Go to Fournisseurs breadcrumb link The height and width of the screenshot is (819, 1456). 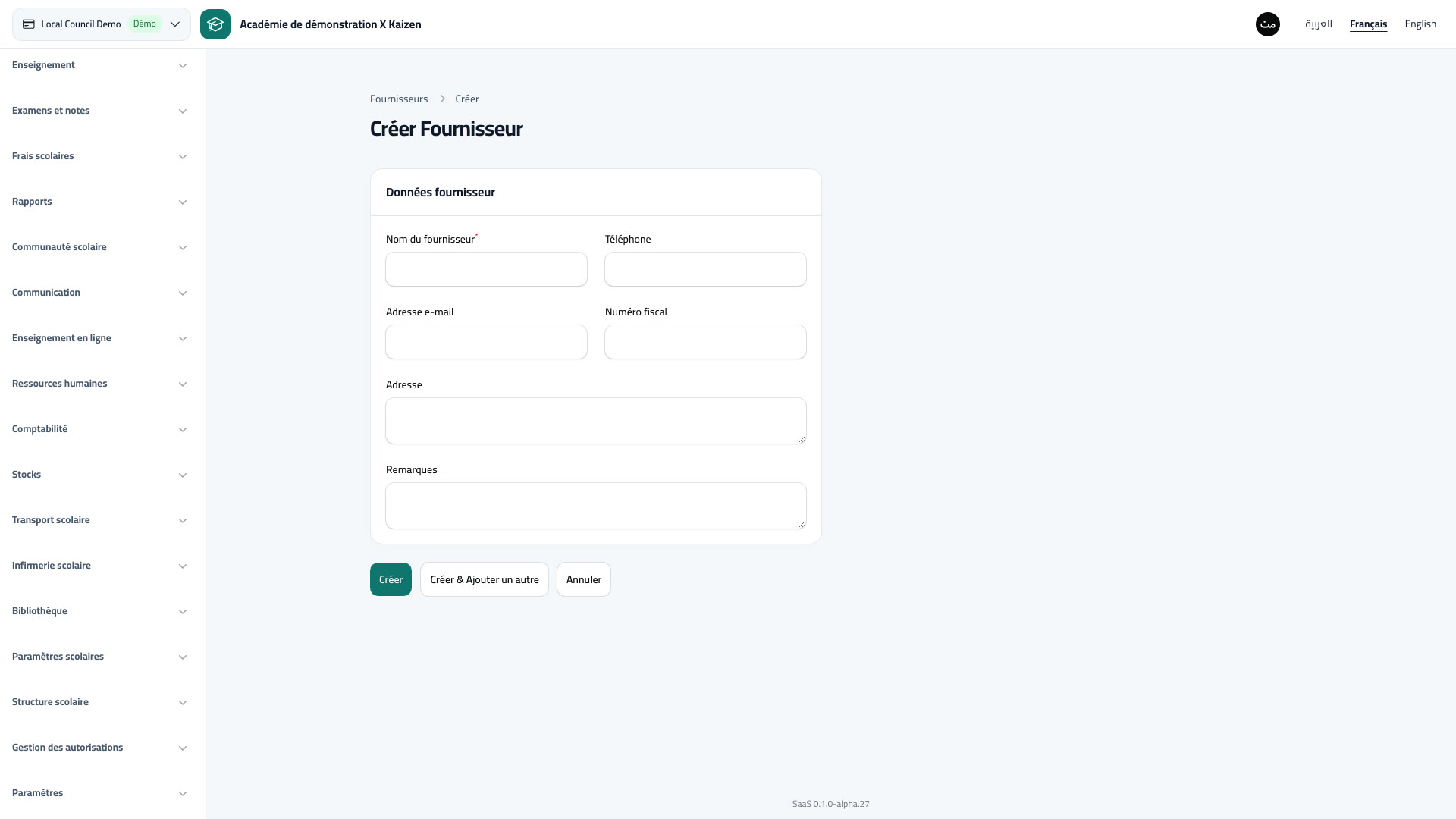pos(399,99)
